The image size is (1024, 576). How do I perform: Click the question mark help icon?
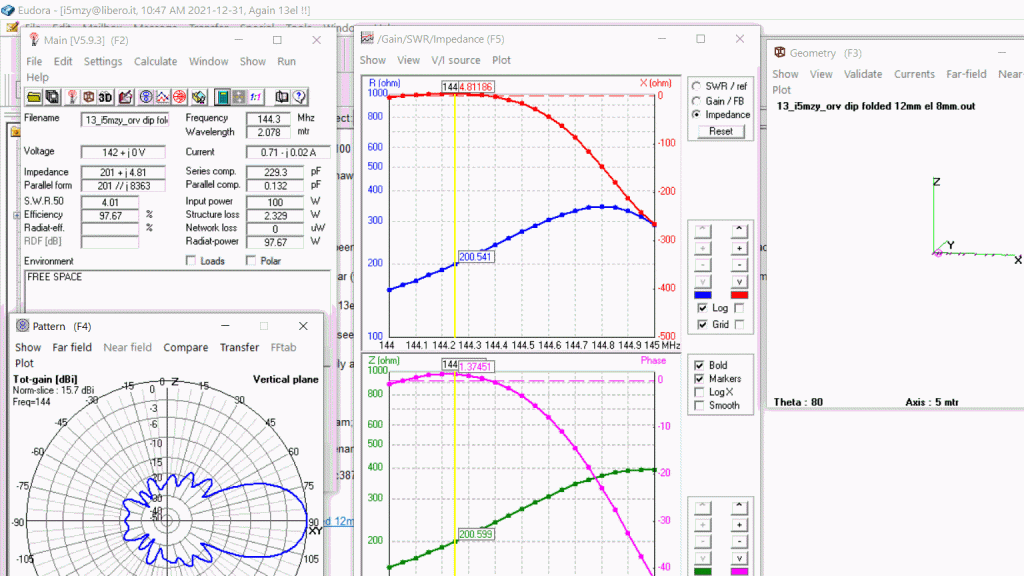pos(299,97)
